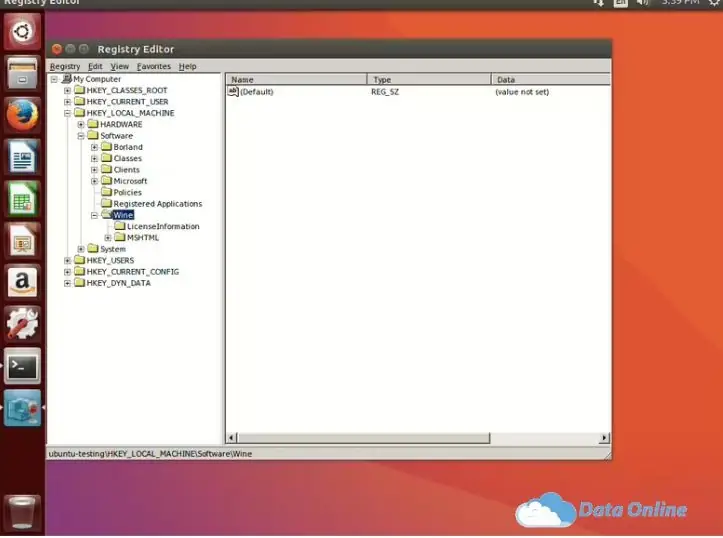Image resolution: width=723 pixels, height=538 pixels.
Task: Click the HKEY_CURRENT_USER folder icon
Action: (x=80, y=101)
